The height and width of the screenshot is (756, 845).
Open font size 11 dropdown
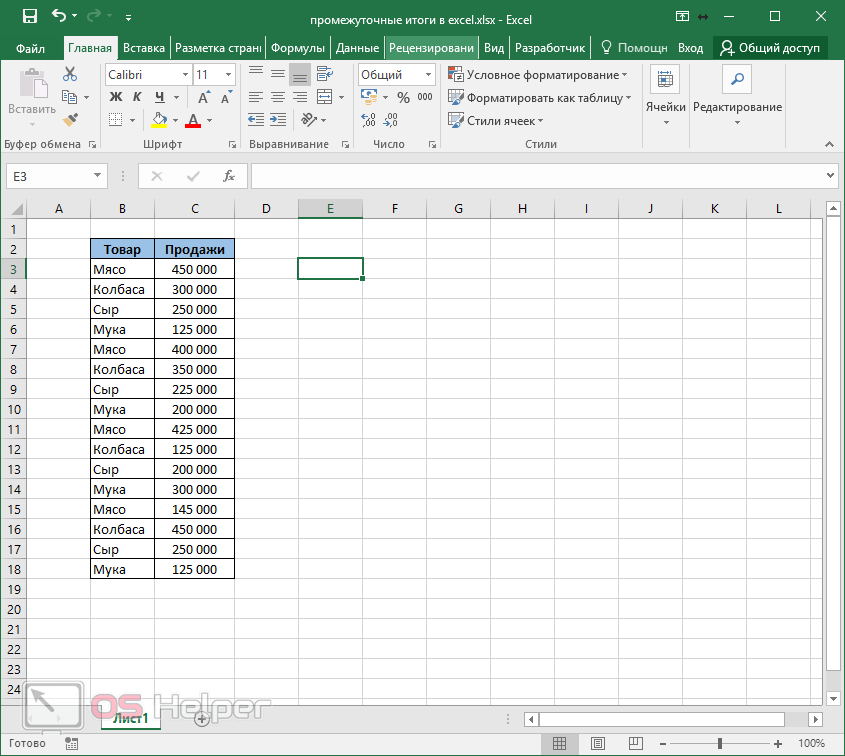(x=228, y=74)
